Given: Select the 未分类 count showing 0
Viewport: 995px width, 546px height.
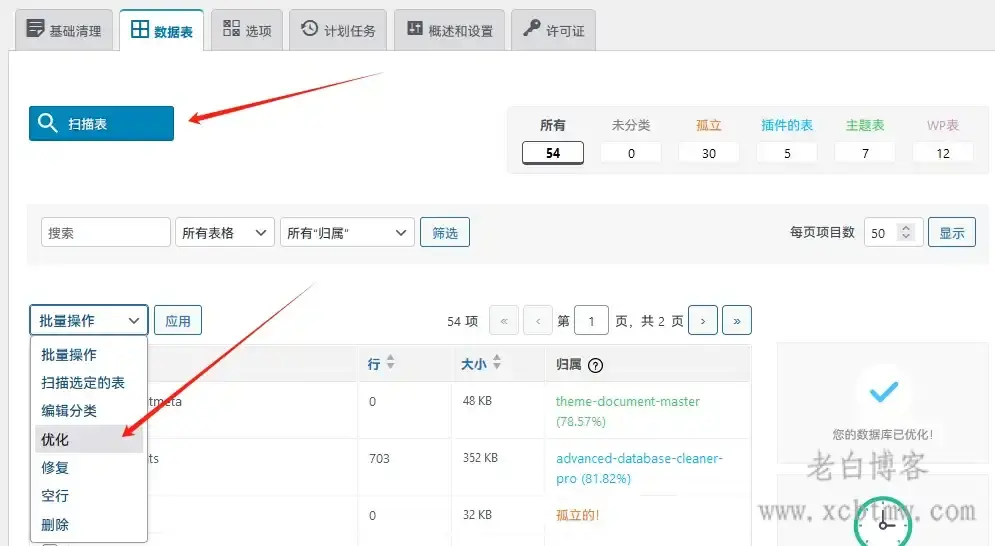Looking at the screenshot, I should (x=631, y=153).
